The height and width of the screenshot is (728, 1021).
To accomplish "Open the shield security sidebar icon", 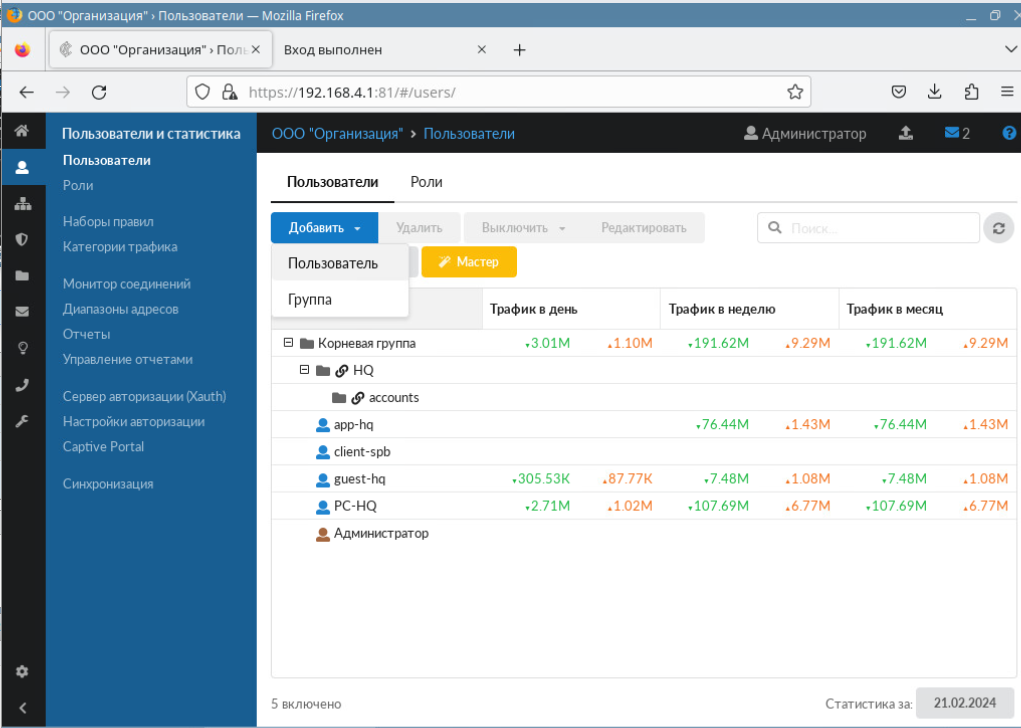I will pos(22,240).
